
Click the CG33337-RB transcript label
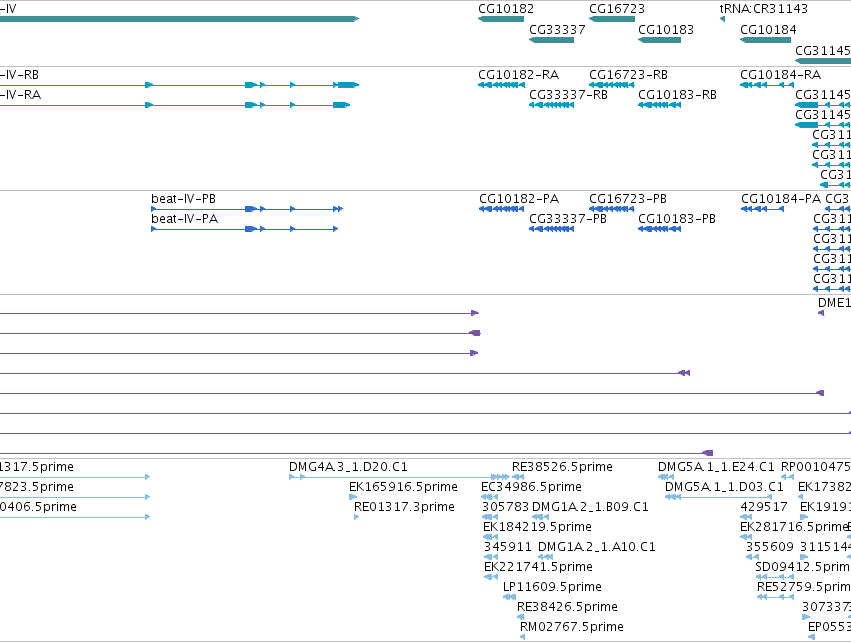[x=568, y=94]
